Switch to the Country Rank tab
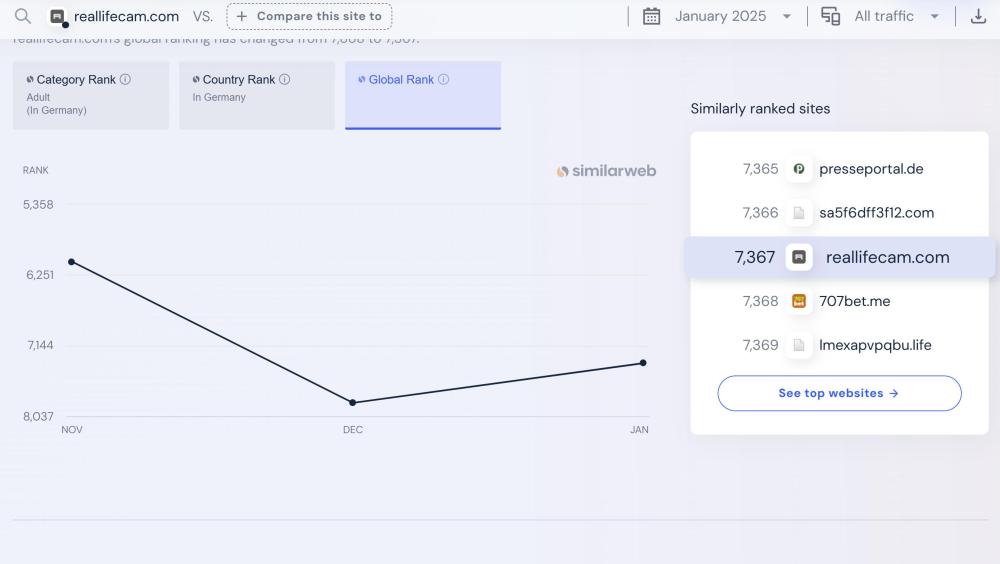Image resolution: width=1000 pixels, height=564 pixels. (257, 95)
